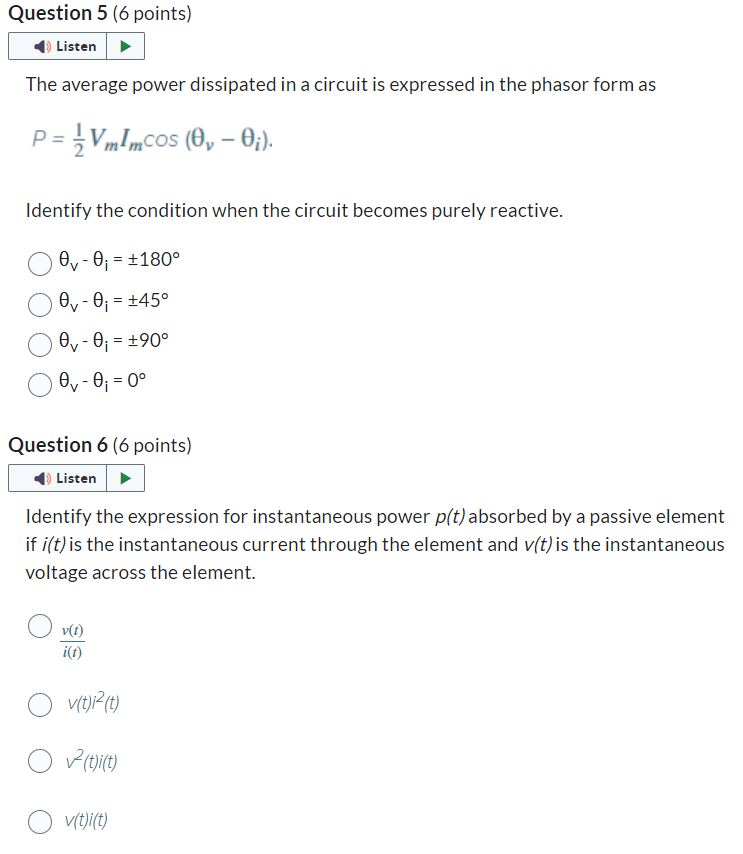Select the θv - θi = ±90° option
Screen dimensions: 743x854
point(40,343)
